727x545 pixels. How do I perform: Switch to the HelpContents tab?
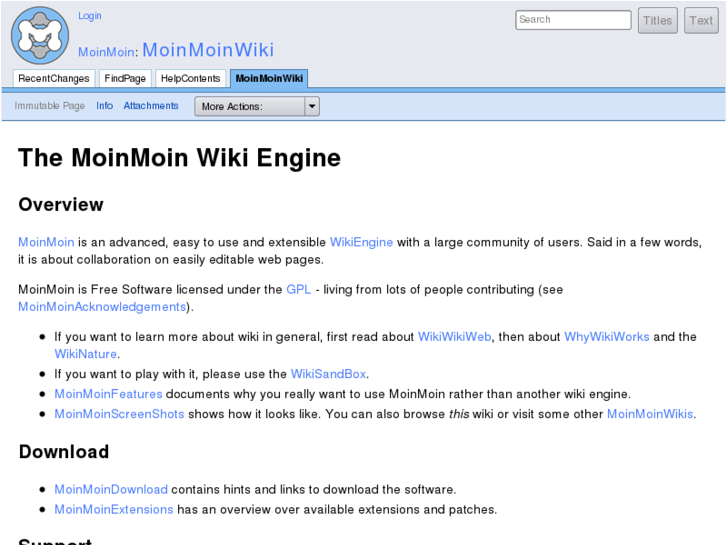(x=191, y=78)
